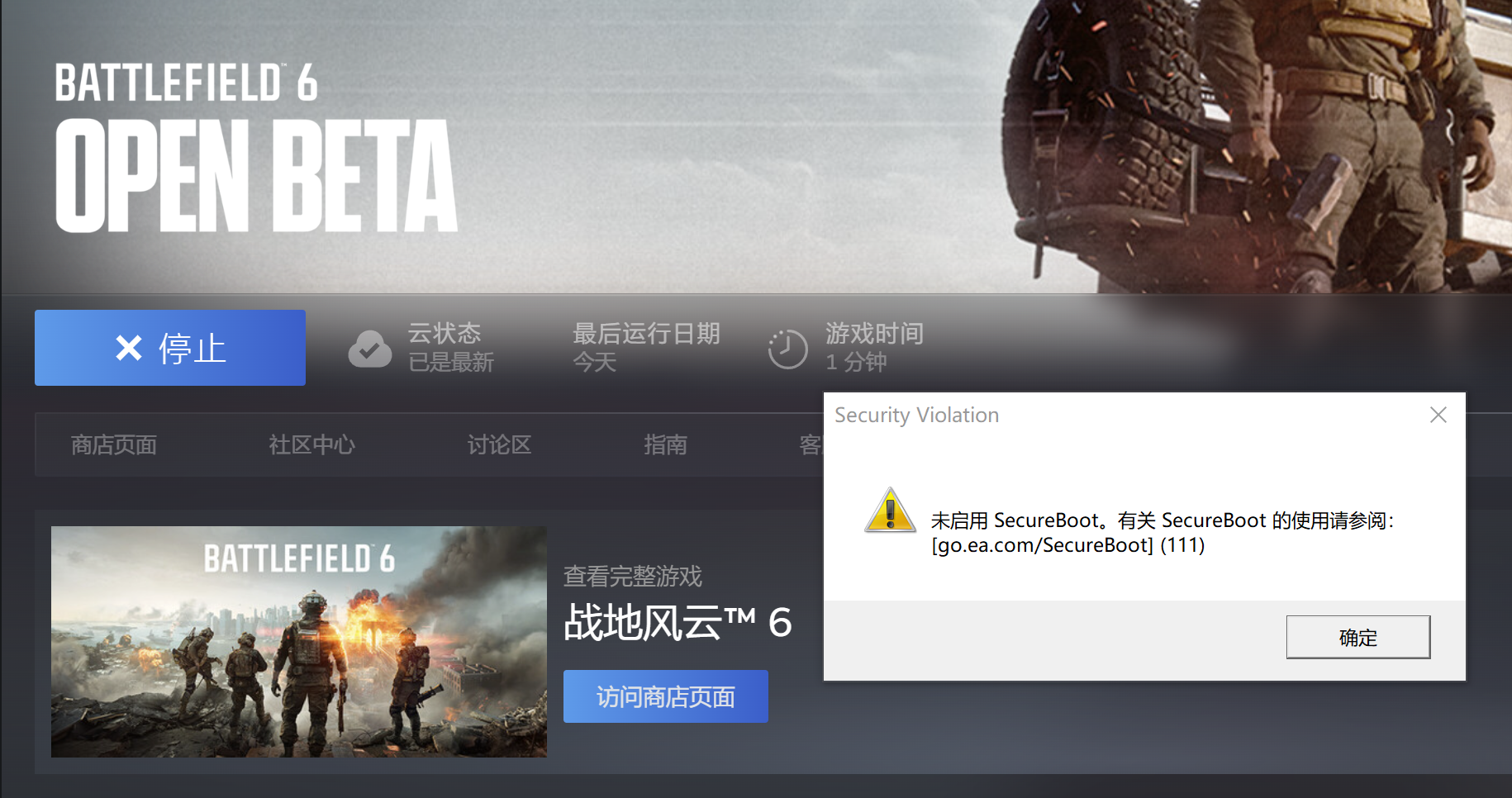Screen dimensions: 1512x798
Task: Click the yellow warning icon in dialog
Action: [890, 511]
